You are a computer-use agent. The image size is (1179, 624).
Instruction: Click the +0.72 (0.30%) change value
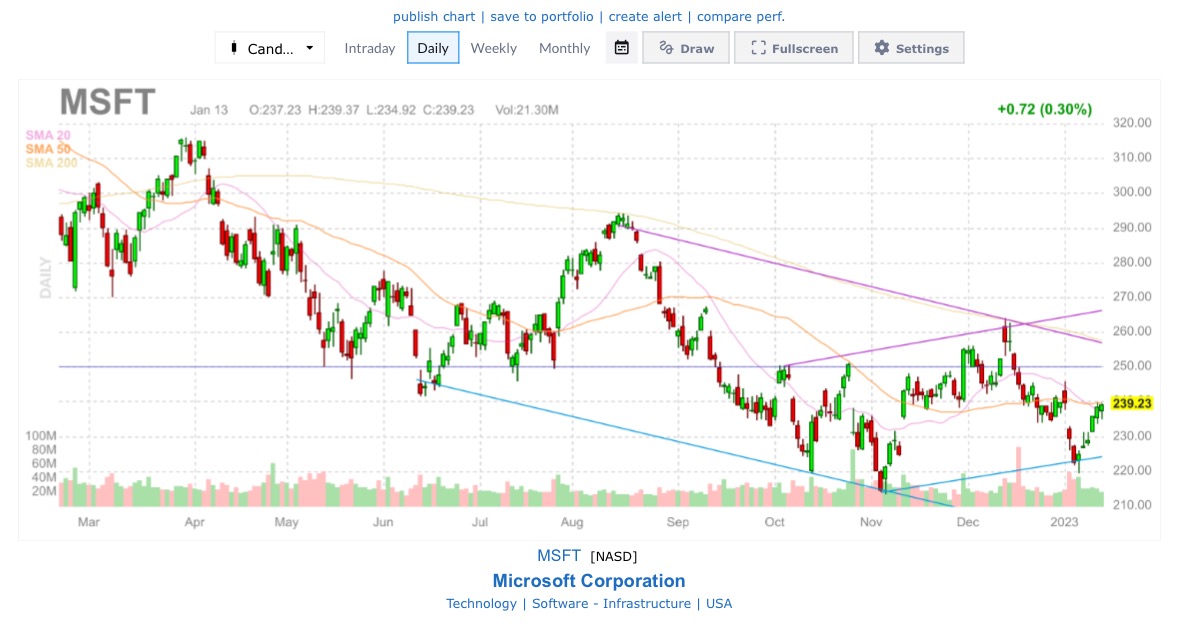click(1044, 109)
